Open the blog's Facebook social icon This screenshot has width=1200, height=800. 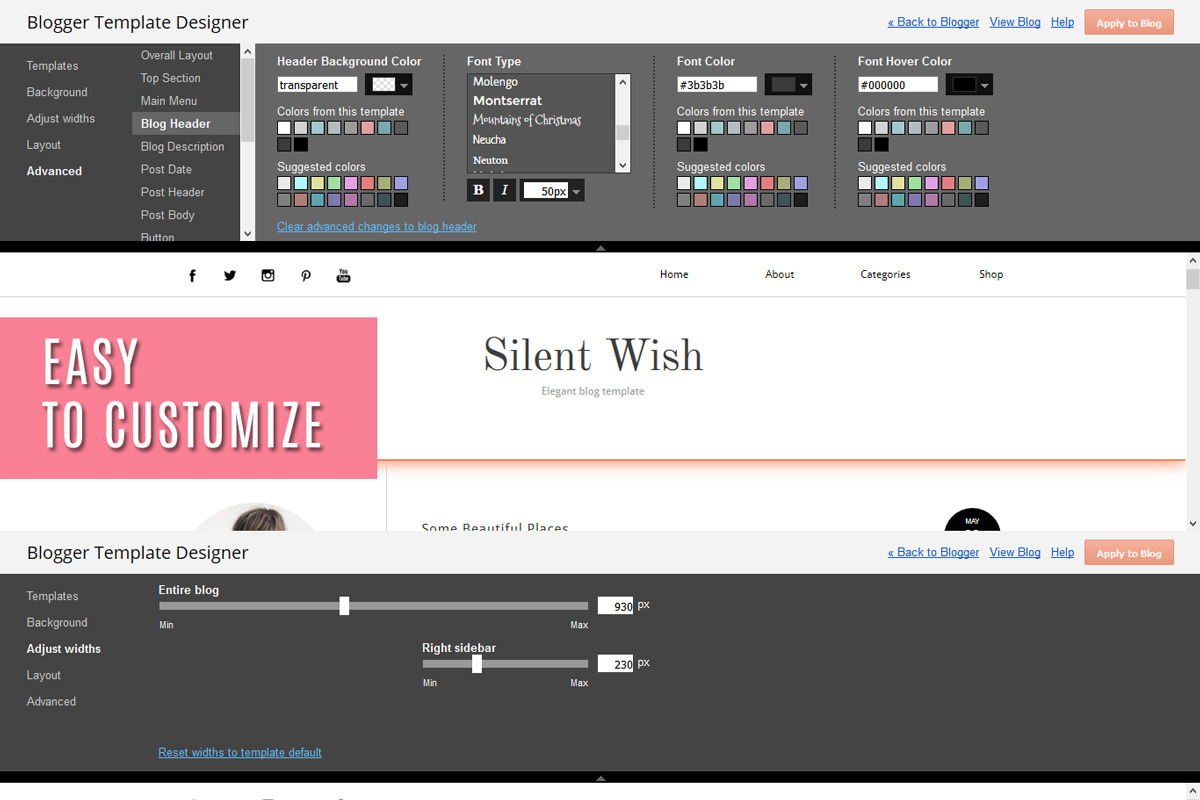[193, 276]
